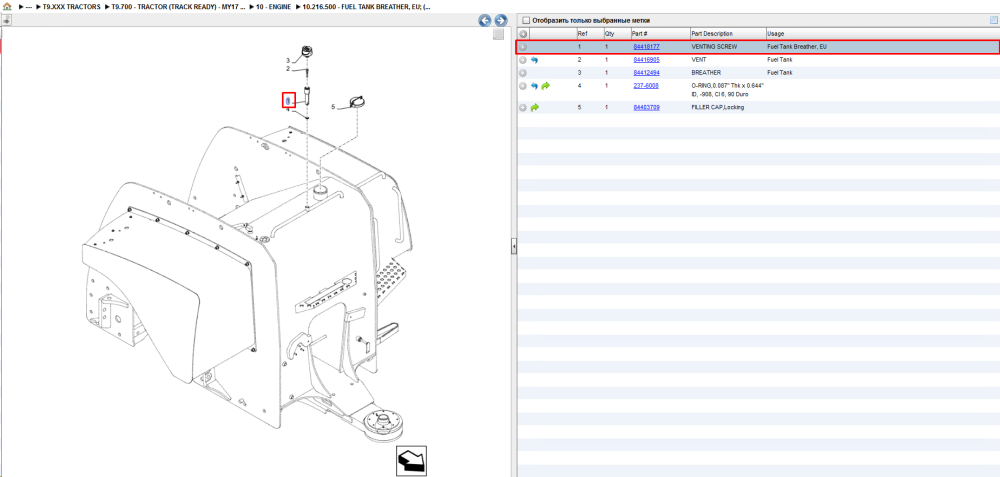Click the 'Fuel Tank' usage in VENT row
Image resolution: width=1000 pixels, height=477 pixels.
(x=780, y=59)
